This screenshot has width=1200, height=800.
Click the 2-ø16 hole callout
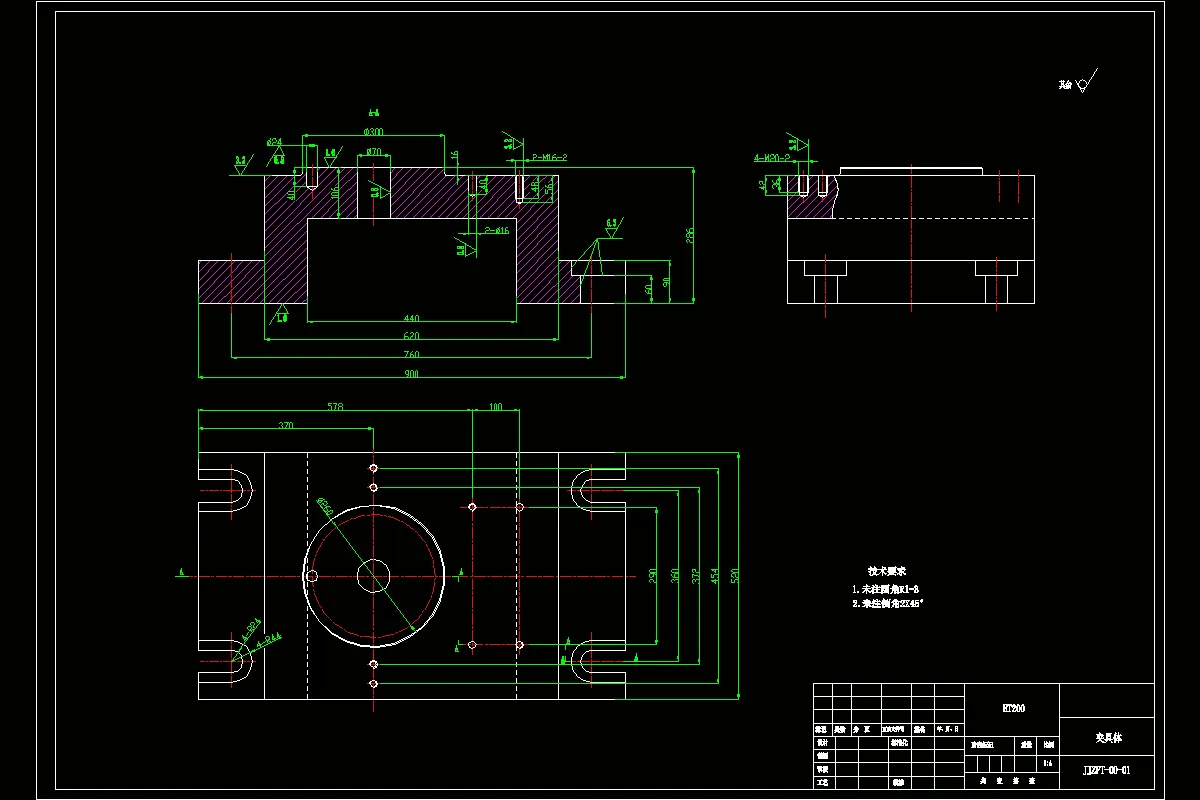[497, 230]
